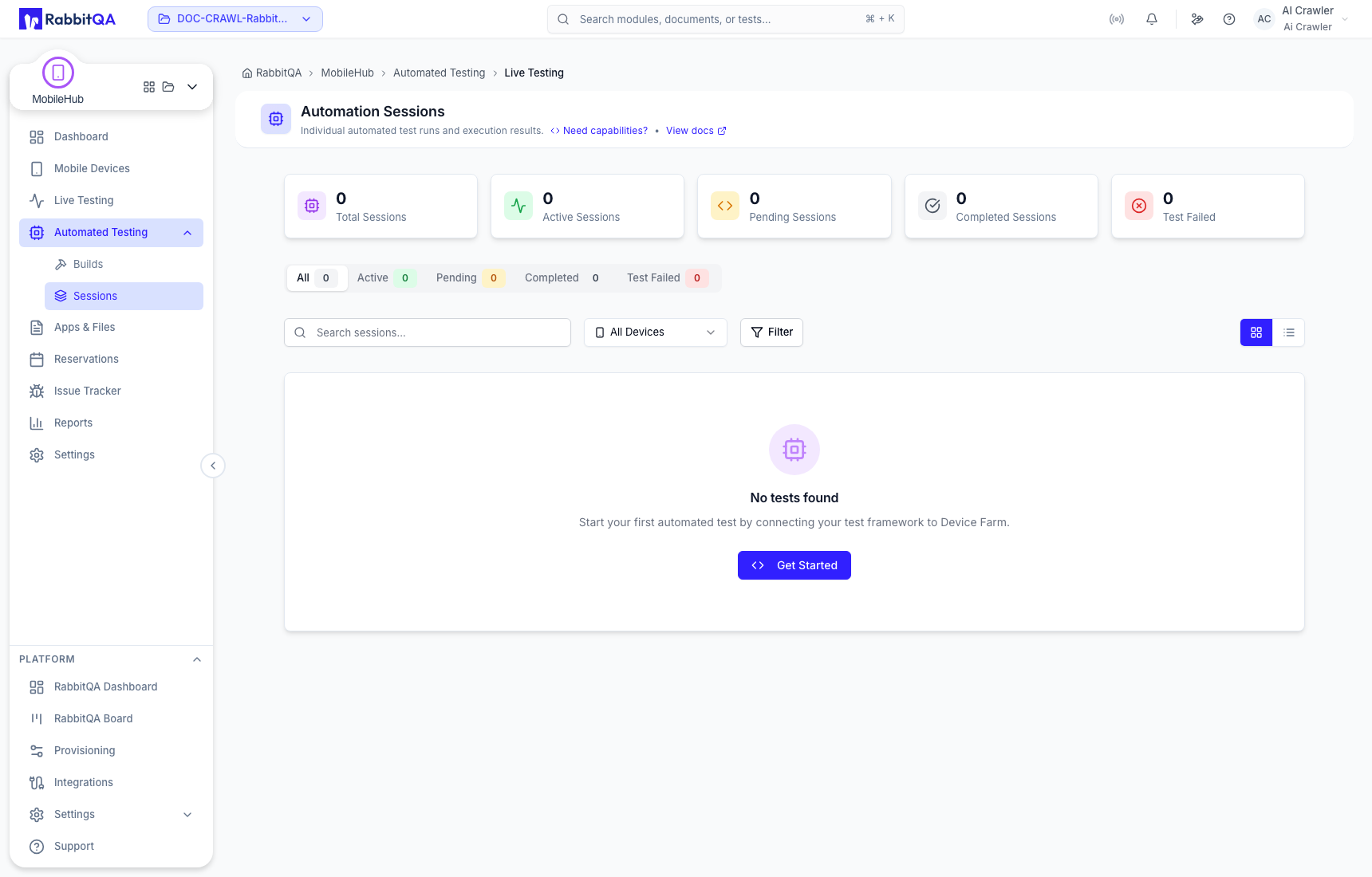Focus the global search modules field
The image size is (1372, 877).
726,19
